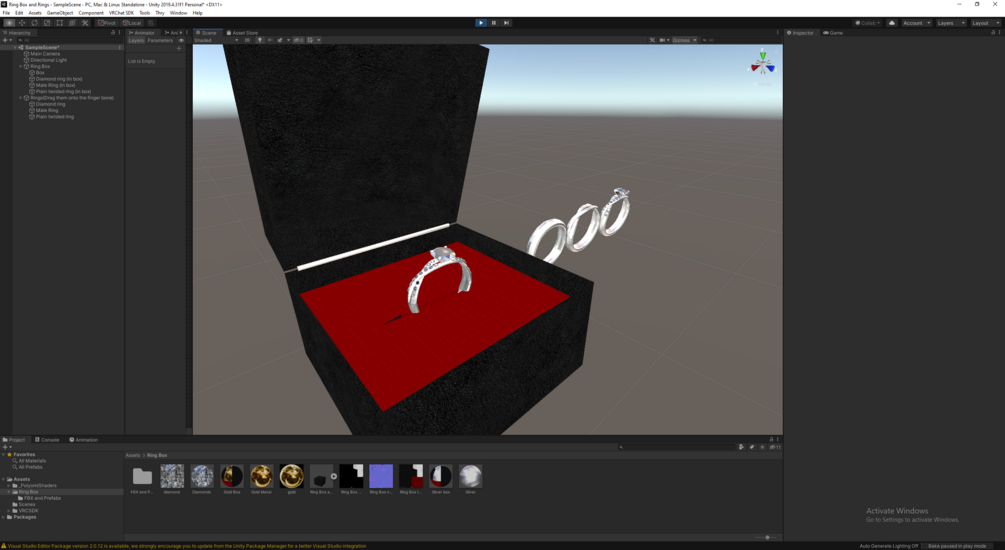1005x550 pixels.
Task: Switch to the Game tab
Action: click(833, 33)
